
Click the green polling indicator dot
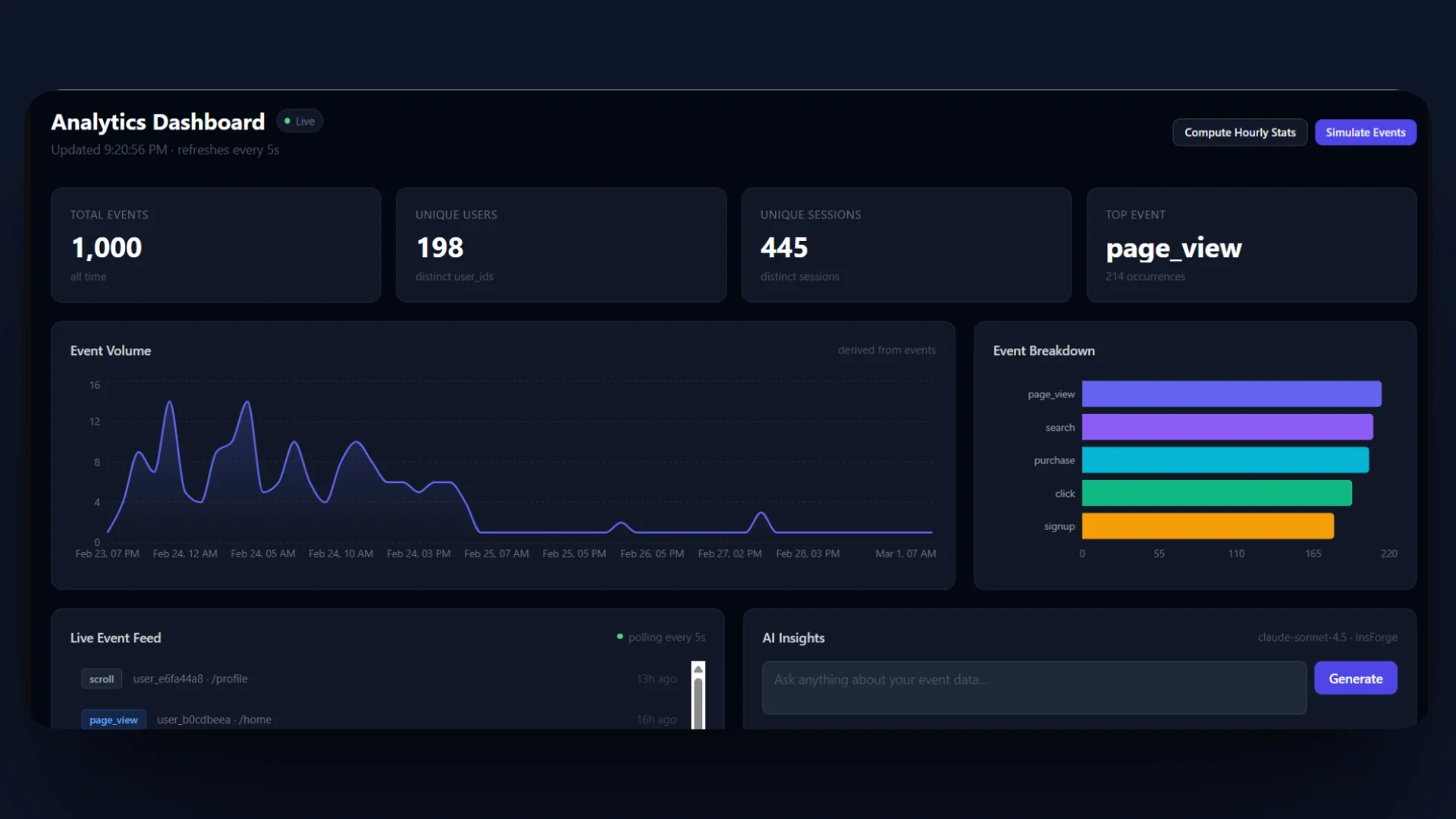click(620, 637)
